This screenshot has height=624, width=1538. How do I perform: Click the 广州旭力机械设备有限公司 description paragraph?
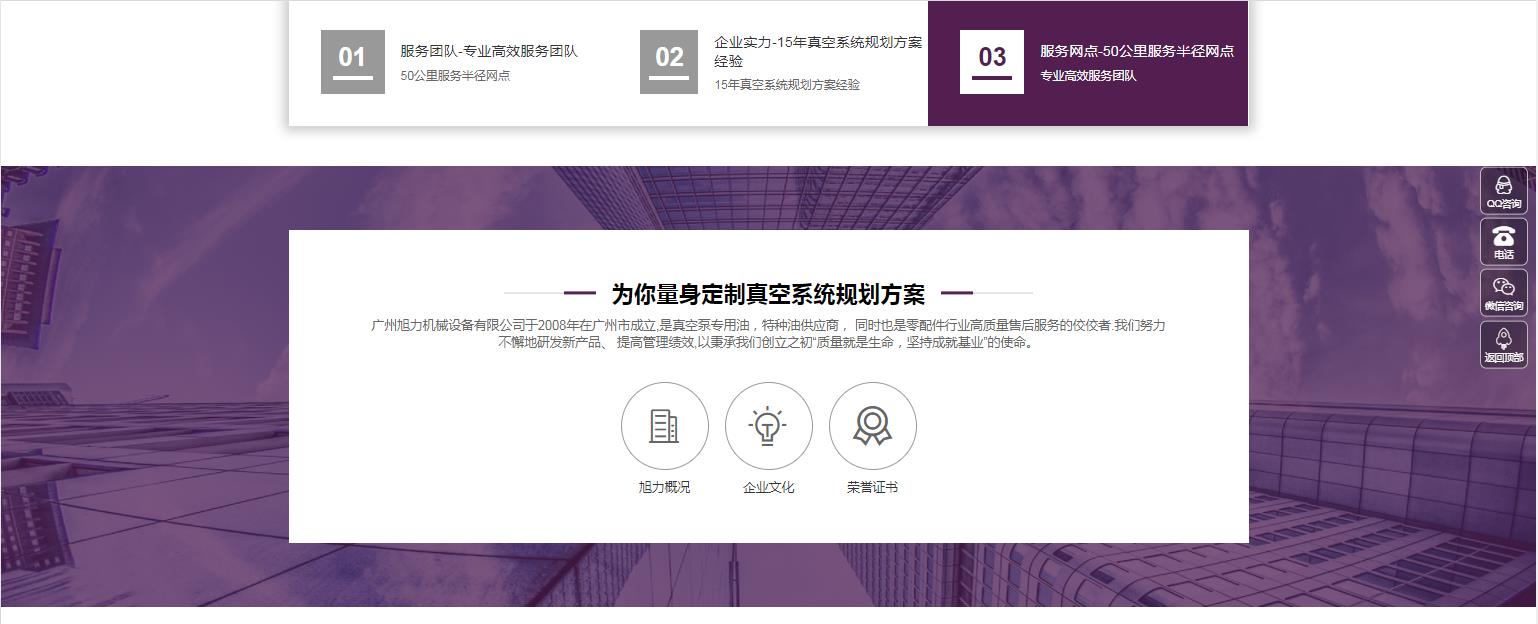[768, 333]
